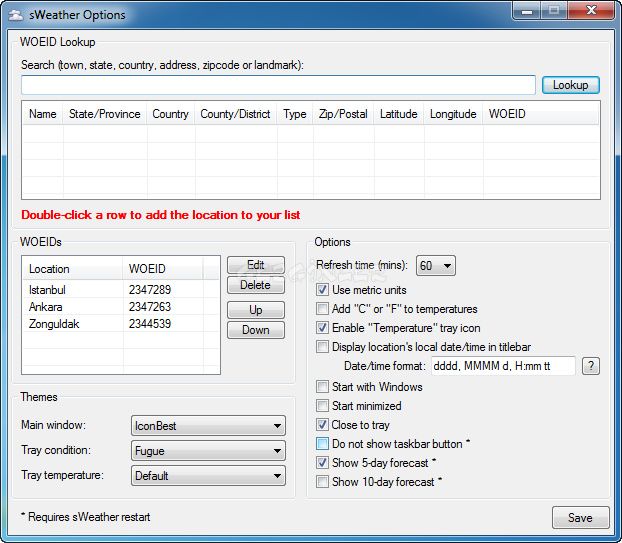Screen dimensions: 622x543
Task: Select the Ankara location row
Action: (121, 307)
